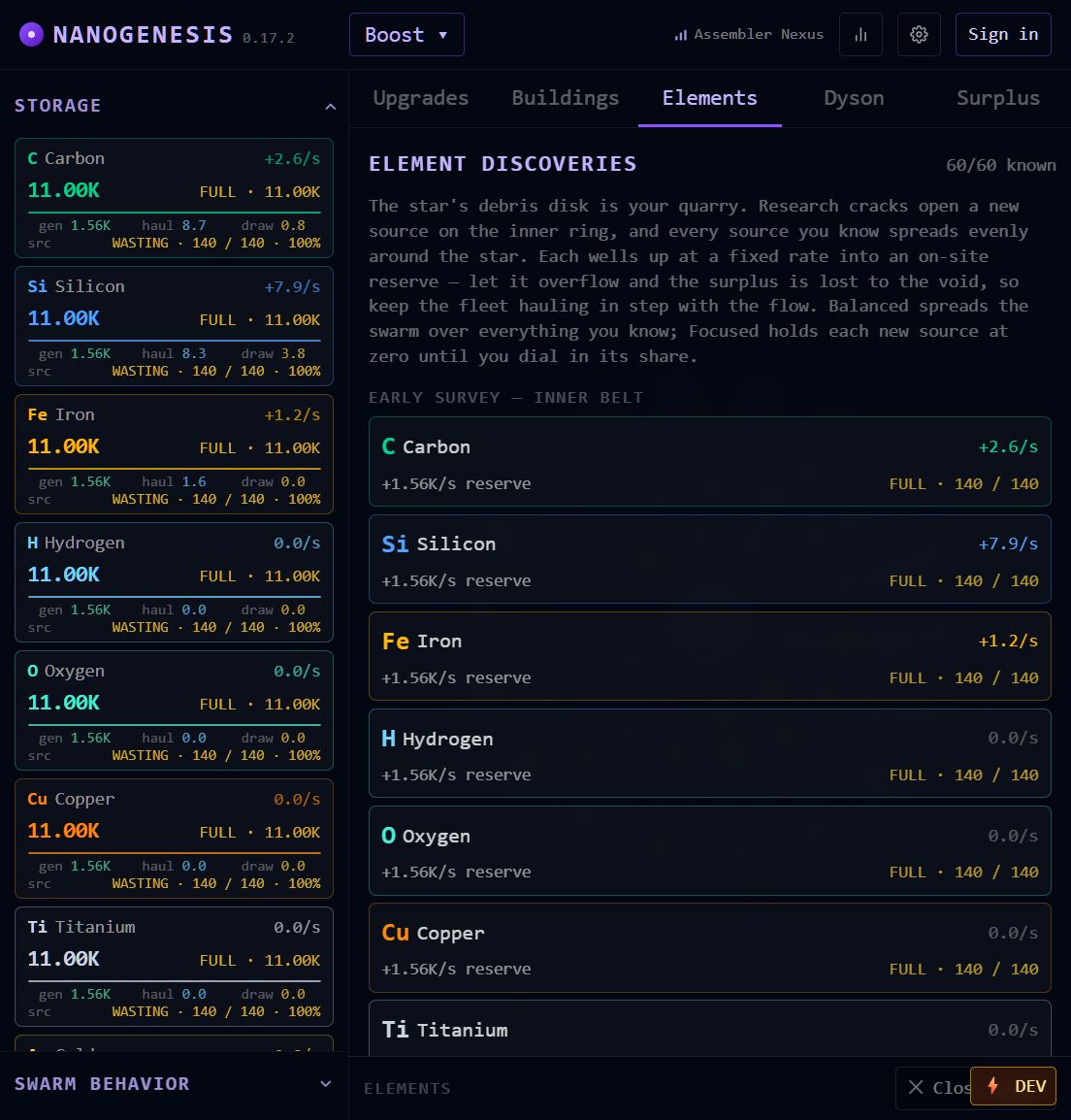Collapse the Storage section chevron

pos(330,107)
